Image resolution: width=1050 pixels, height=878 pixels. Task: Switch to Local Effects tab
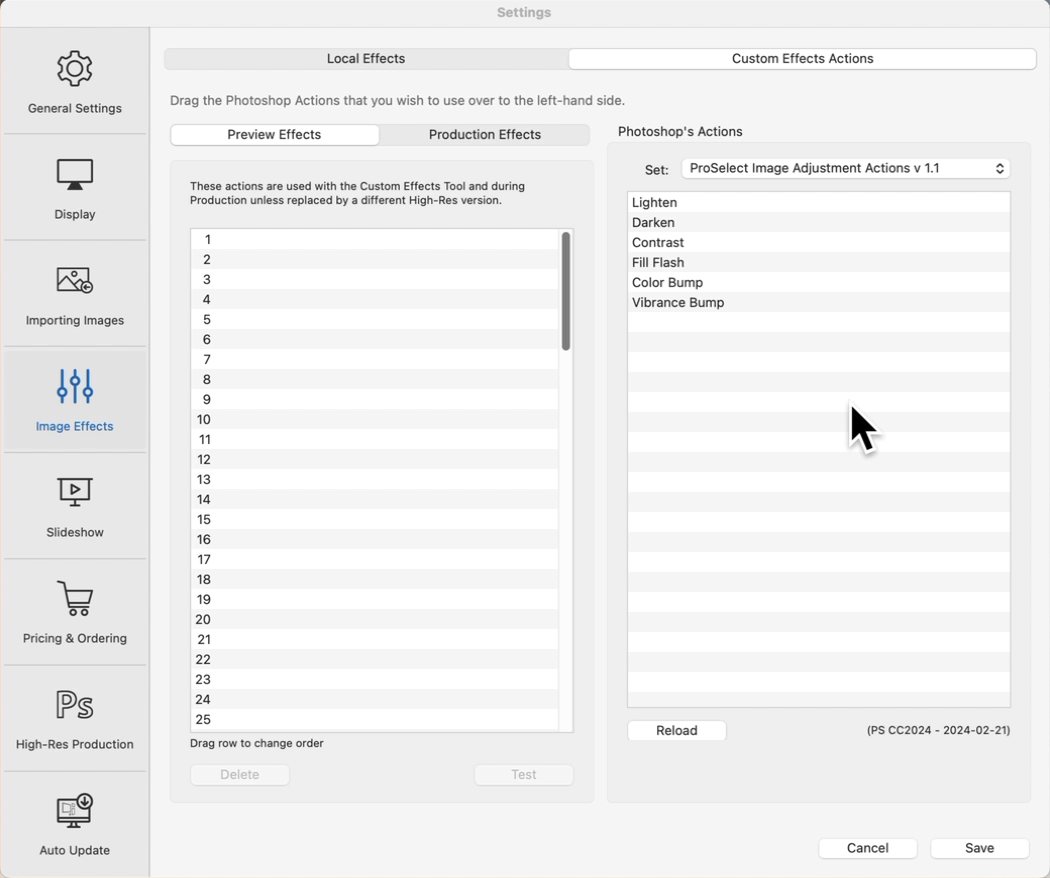click(x=366, y=59)
